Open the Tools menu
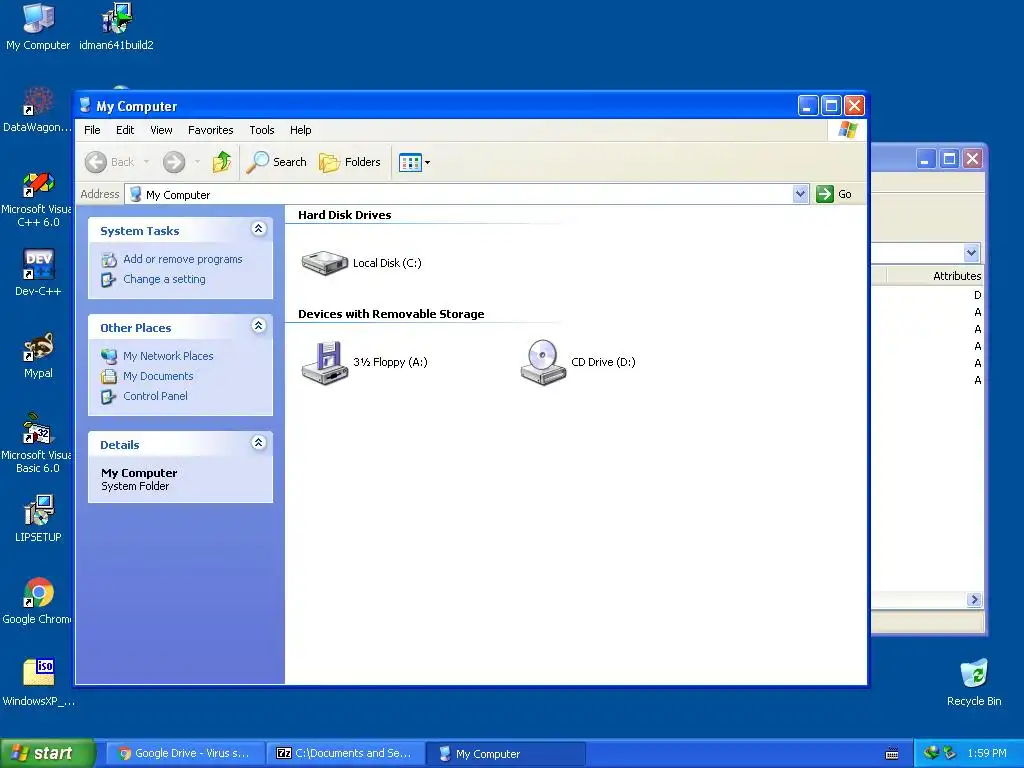The width and height of the screenshot is (1024, 768). (262, 130)
